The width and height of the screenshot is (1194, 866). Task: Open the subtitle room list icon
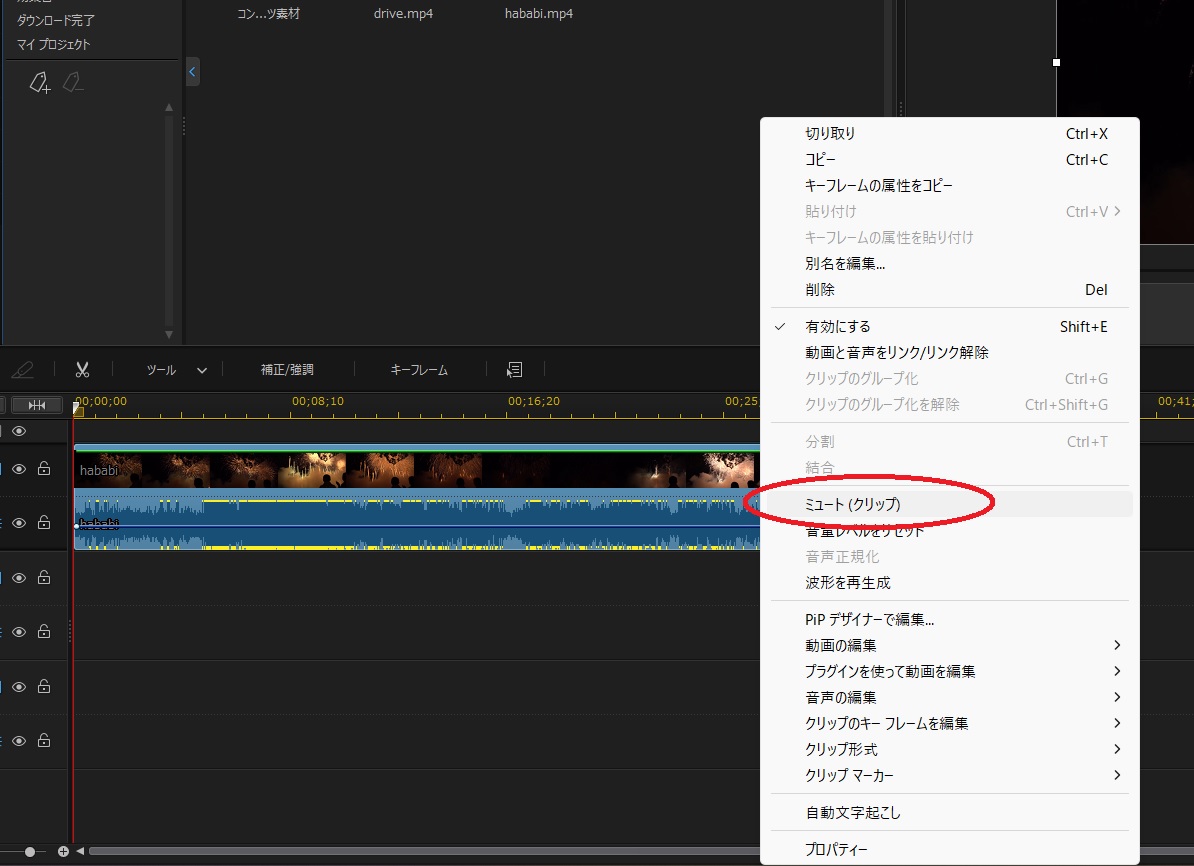tap(515, 370)
